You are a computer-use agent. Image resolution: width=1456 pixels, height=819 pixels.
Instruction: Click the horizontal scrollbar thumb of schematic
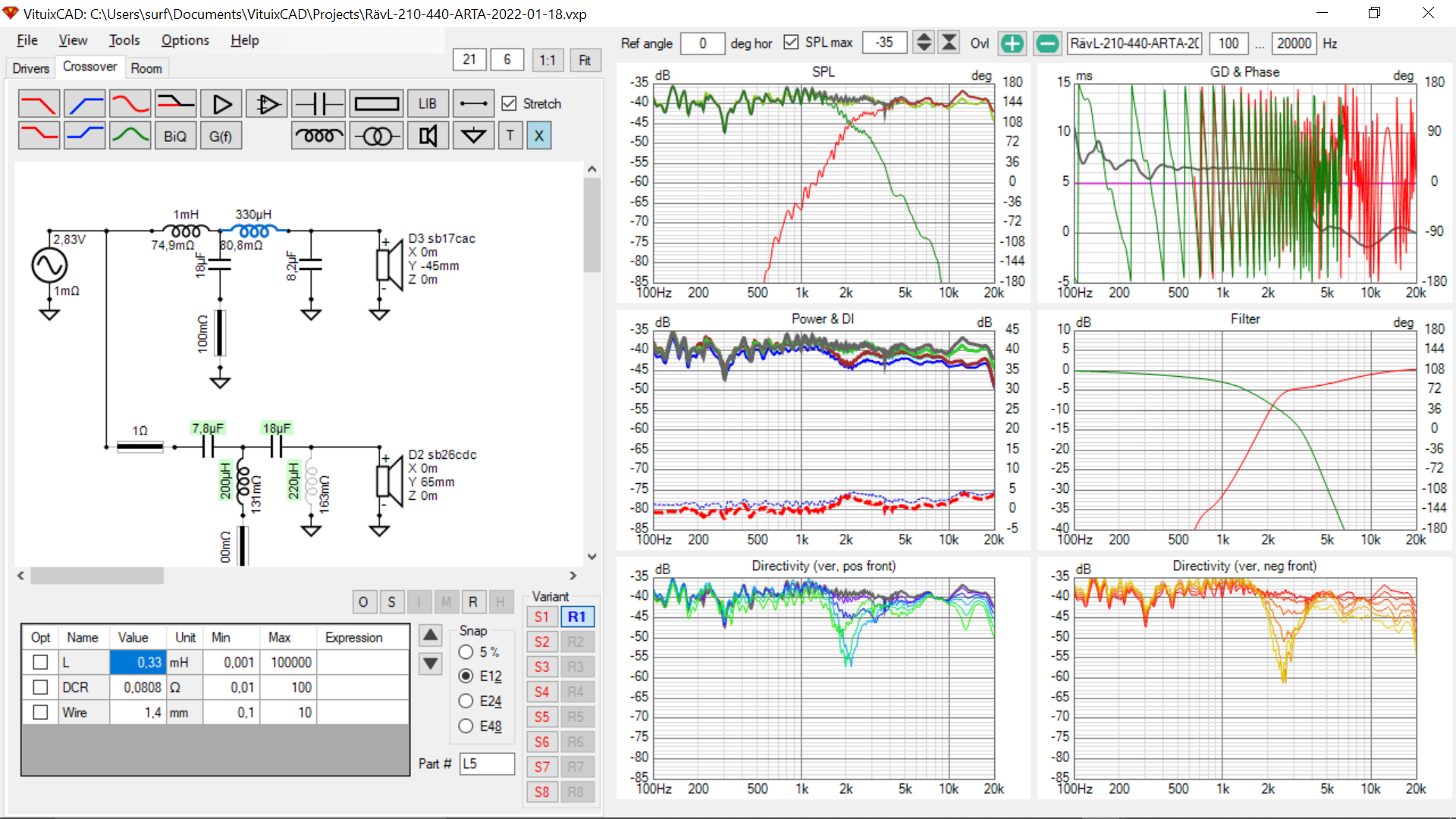point(97,576)
